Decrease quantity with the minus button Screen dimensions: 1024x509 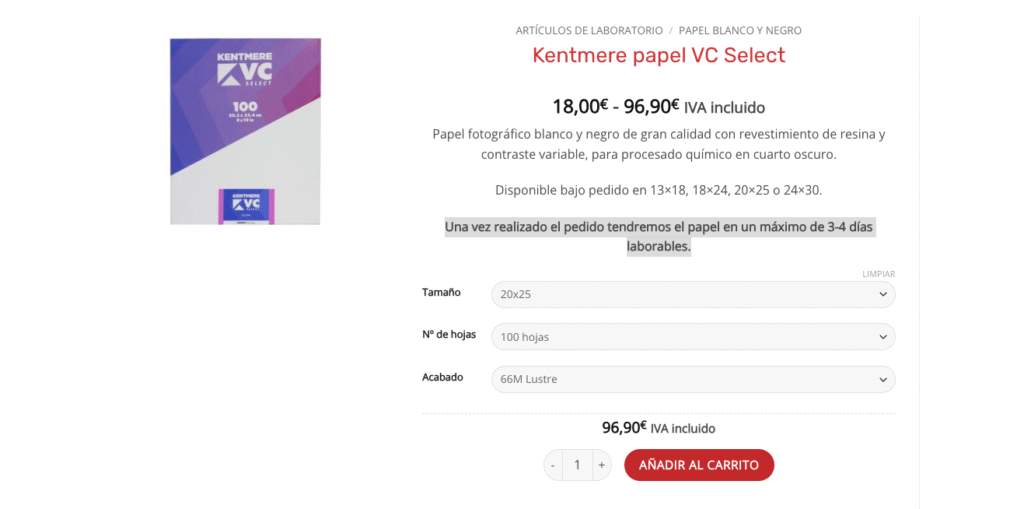553,465
